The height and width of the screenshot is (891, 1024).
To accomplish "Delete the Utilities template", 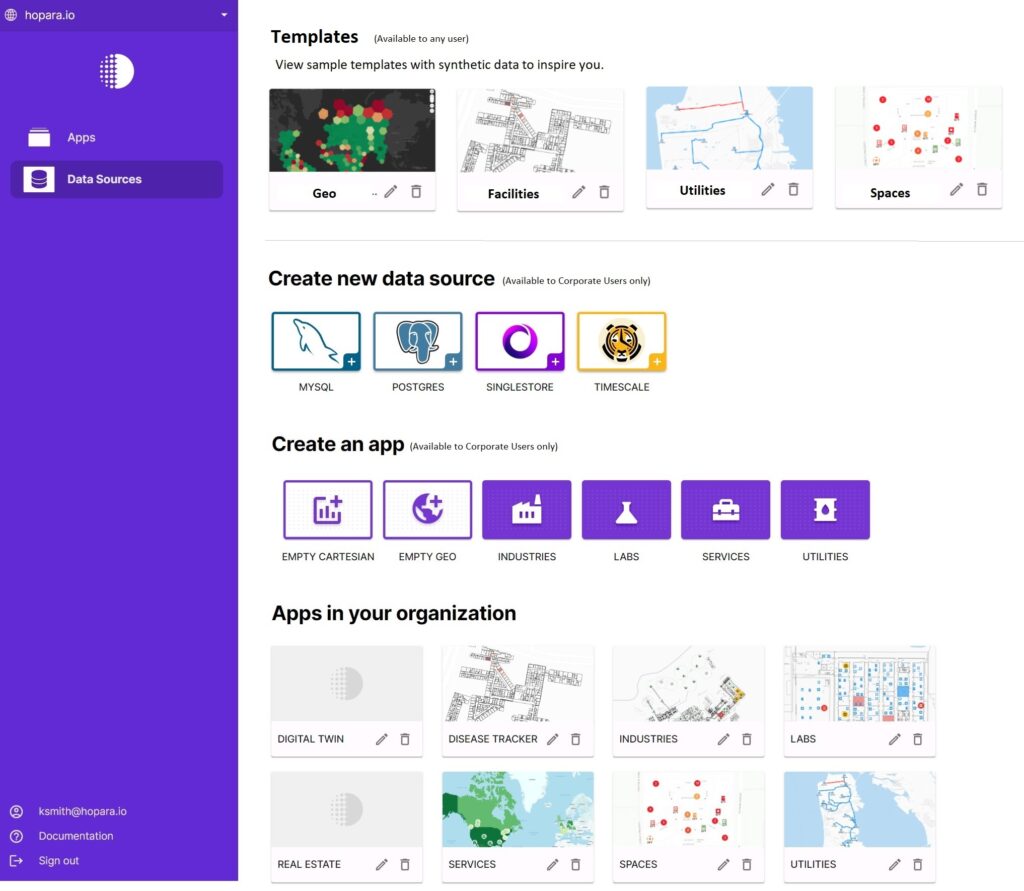I will point(793,189).
